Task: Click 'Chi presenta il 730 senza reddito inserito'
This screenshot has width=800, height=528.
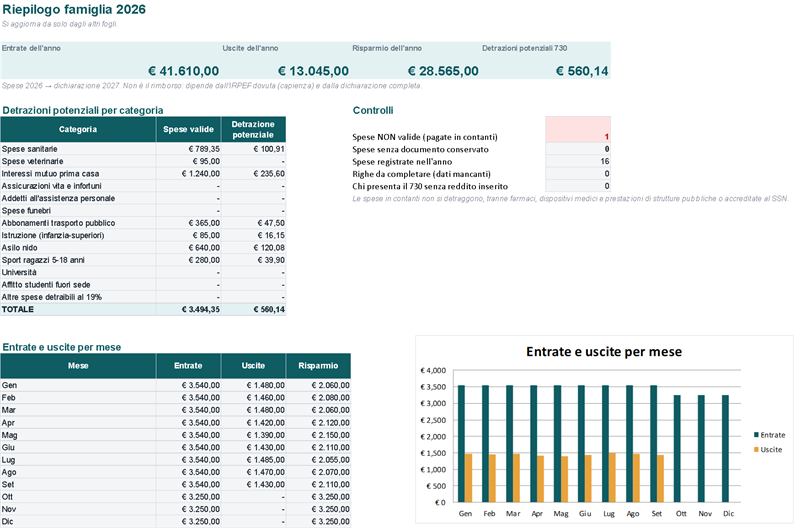Action: (x=430, y=186)
